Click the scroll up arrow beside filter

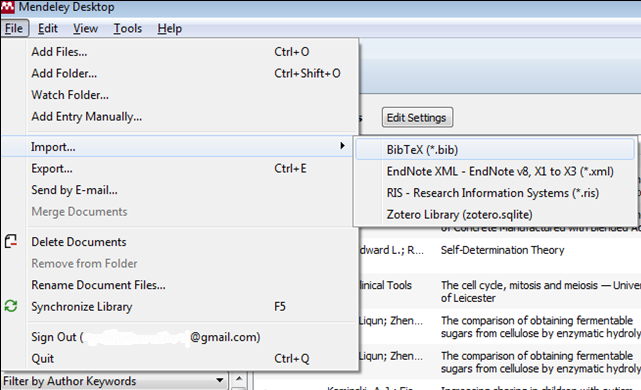coord(240,378)
